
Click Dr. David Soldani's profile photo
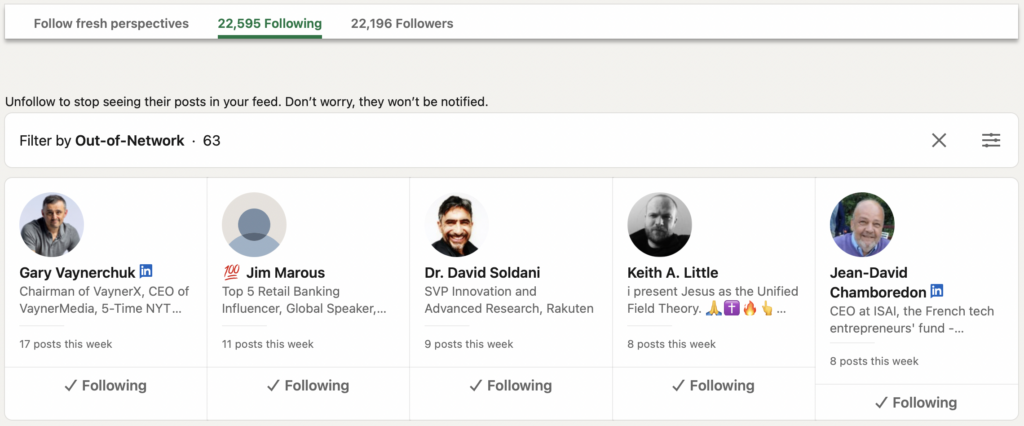pyautogui.click(x=457, y=225)
